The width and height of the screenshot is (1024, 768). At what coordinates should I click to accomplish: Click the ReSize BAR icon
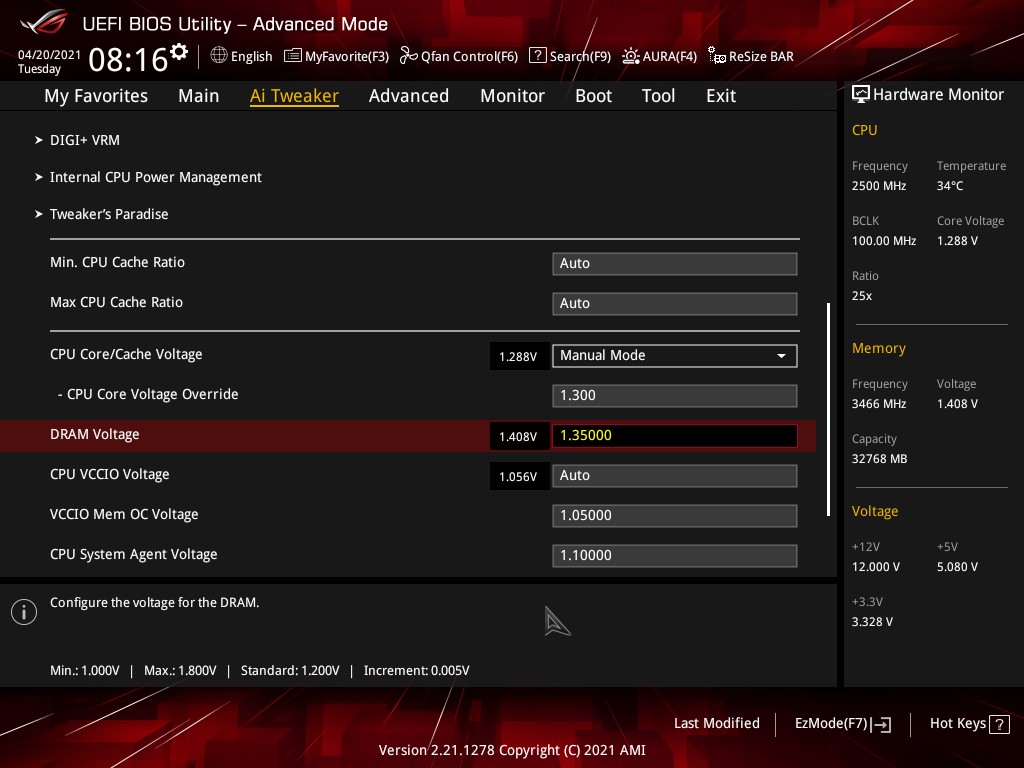point(716,56)
